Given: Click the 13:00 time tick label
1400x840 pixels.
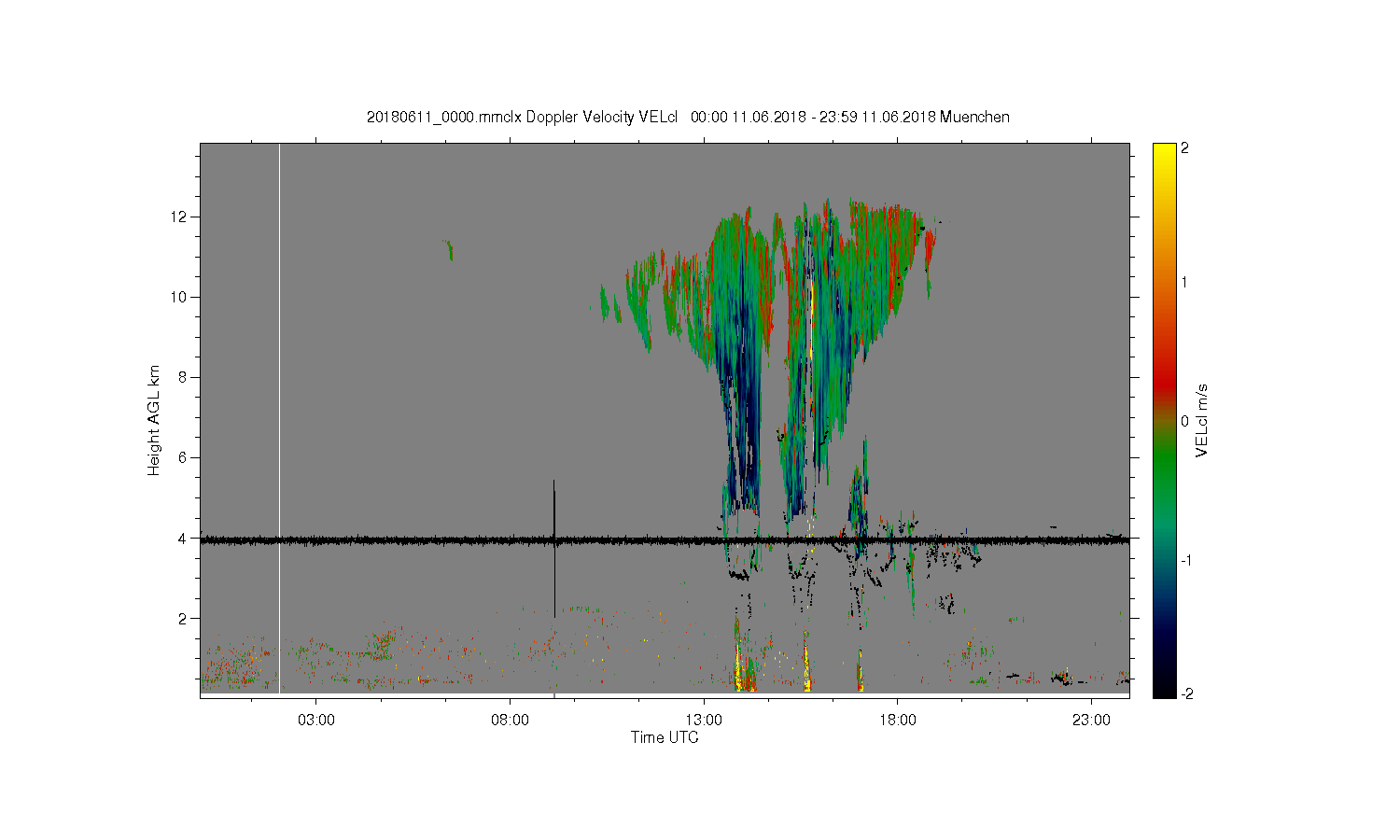Looking at the screenshot, I should tap(704, 721).
